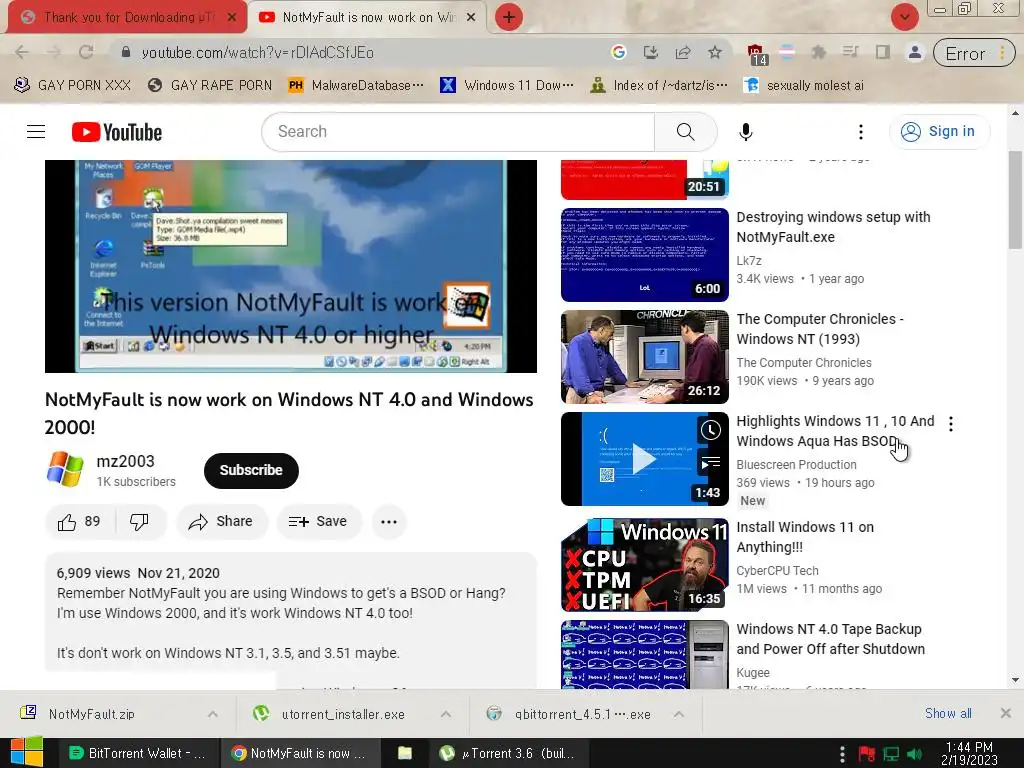Open MalwareDatabase bookmark
Image resolution: width=1024 pixels, height=768 pixels.
356,86
